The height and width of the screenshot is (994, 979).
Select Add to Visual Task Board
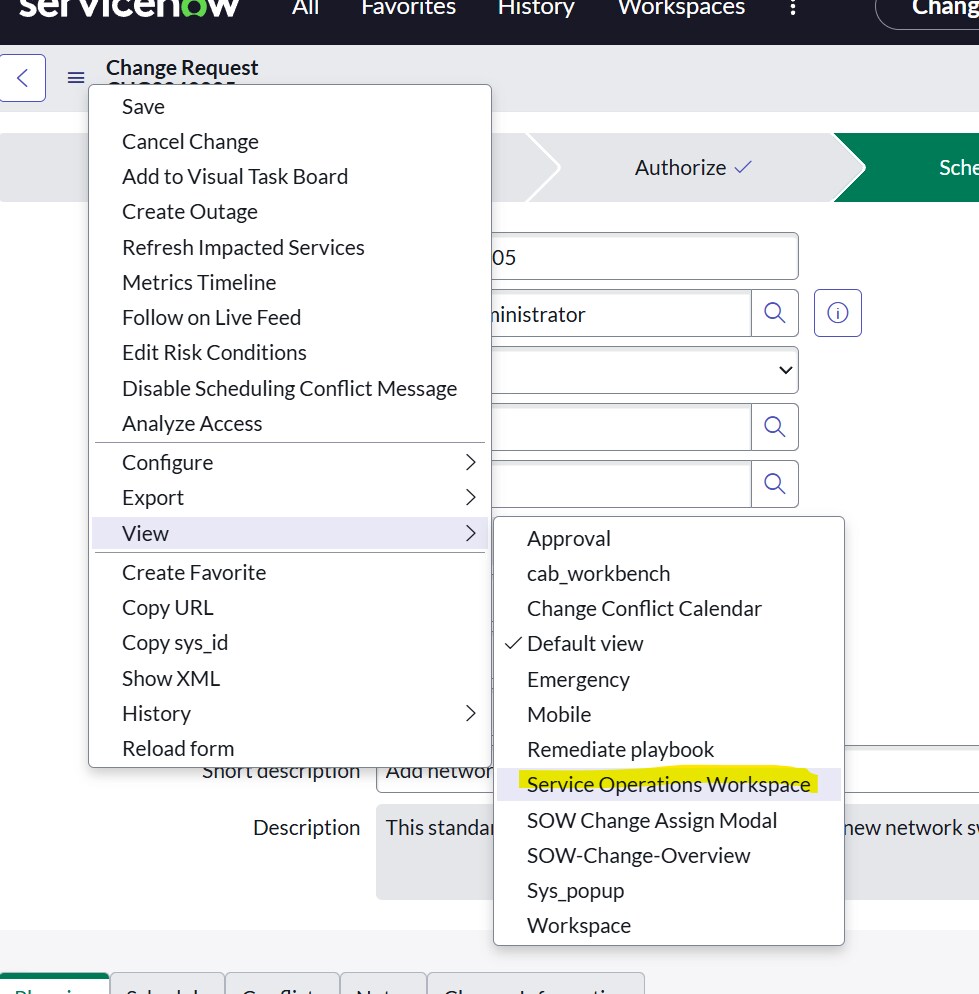pyautogui.click(x=290, y=176)
